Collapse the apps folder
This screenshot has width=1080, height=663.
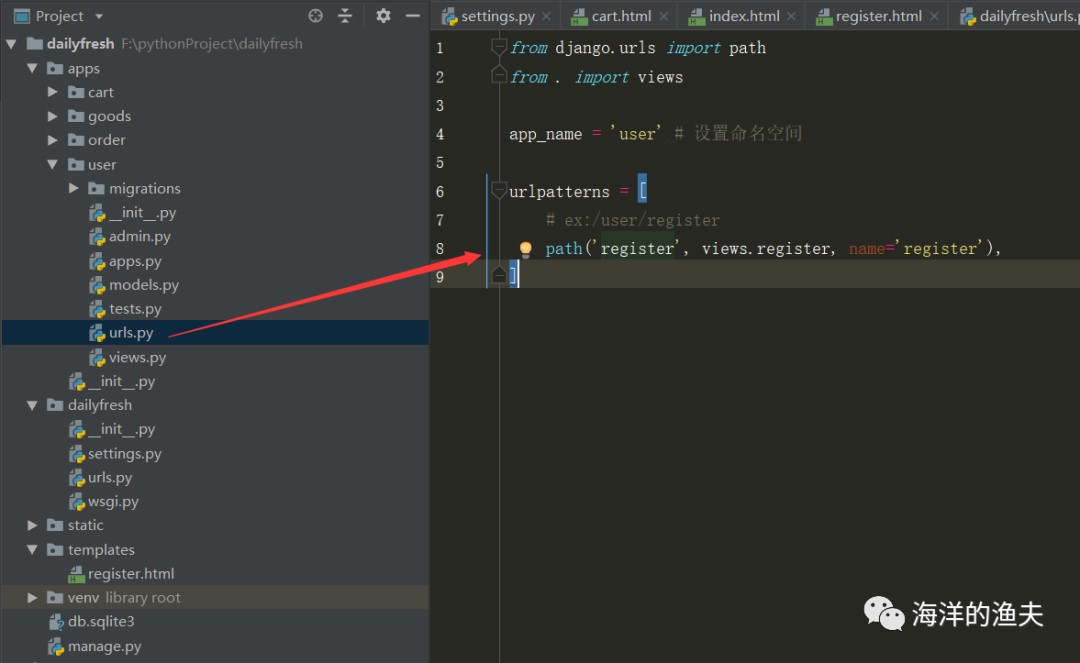pyautogui.click(x=32, y=68)
